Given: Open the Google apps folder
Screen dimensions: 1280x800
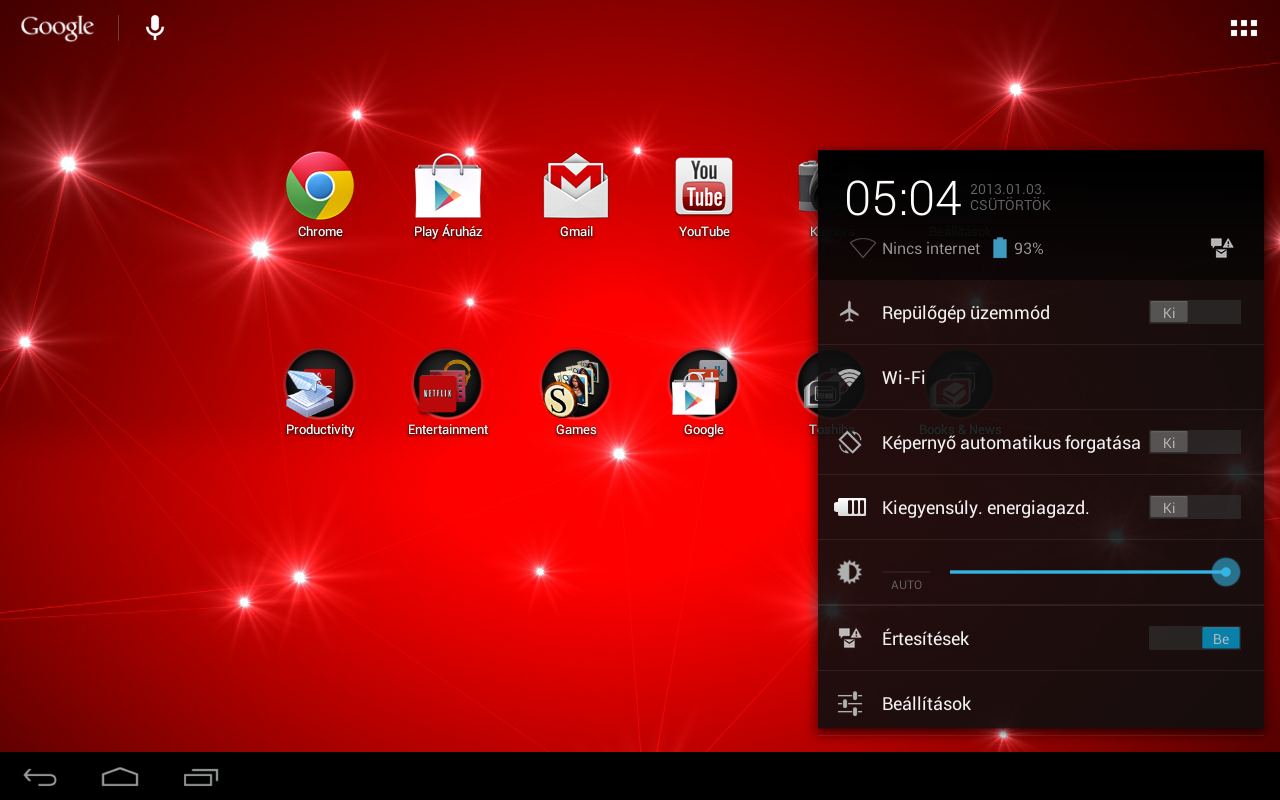Looking at the screenshot, I should pos(704,384).
